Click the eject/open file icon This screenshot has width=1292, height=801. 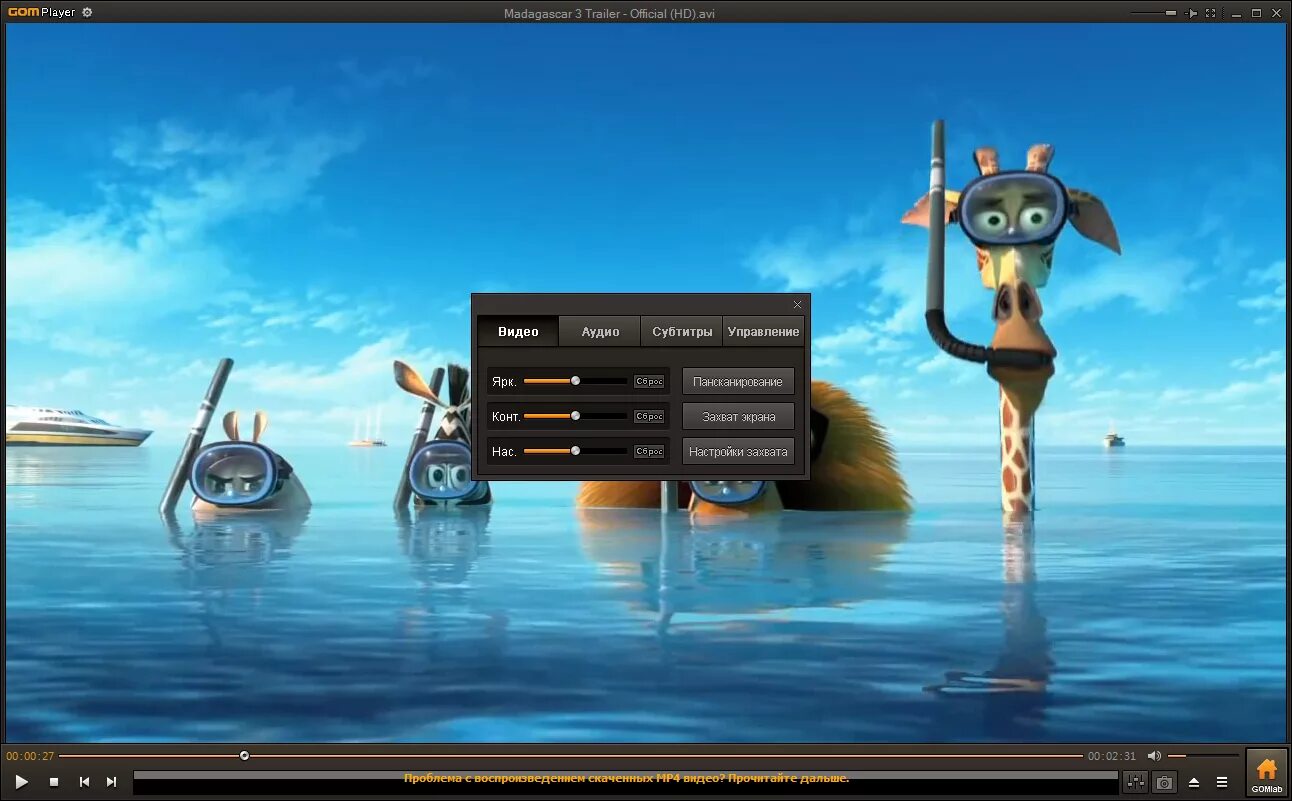coord(1194,782)
